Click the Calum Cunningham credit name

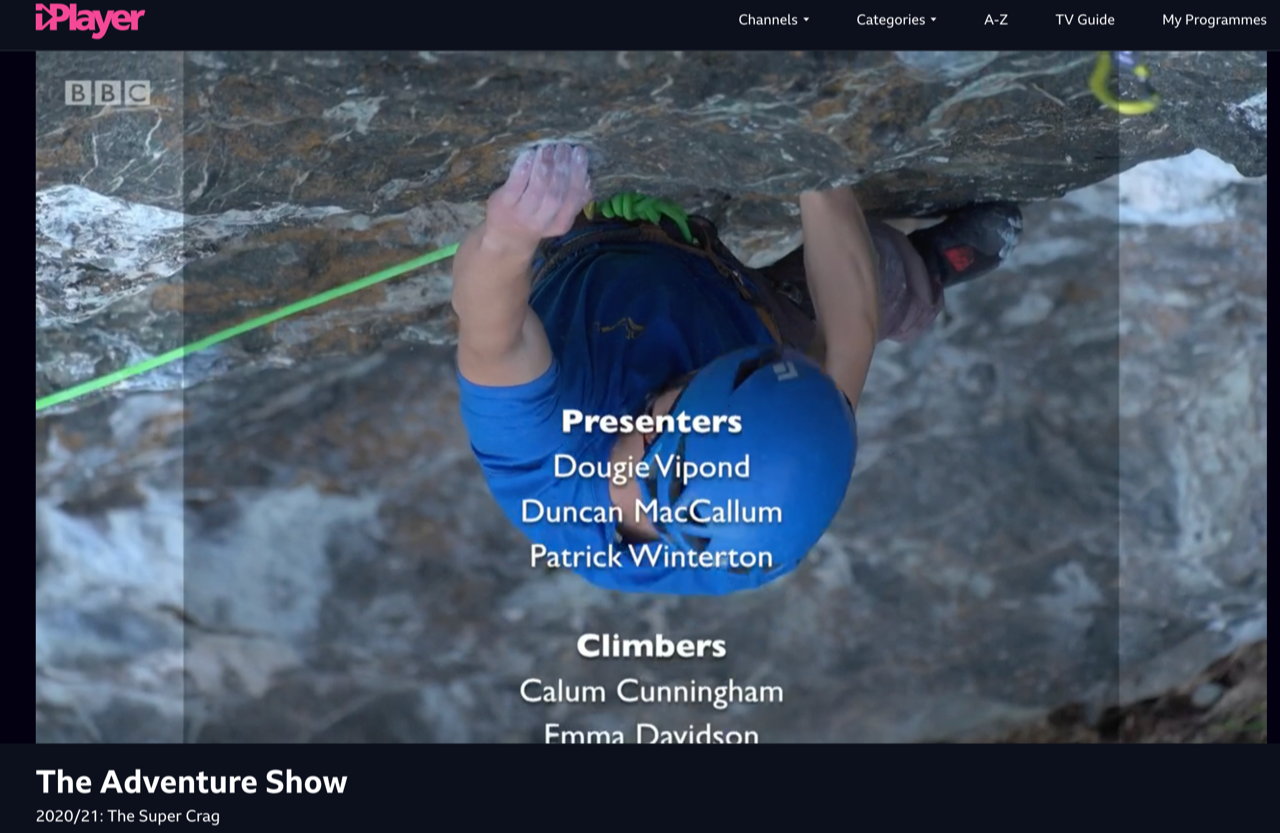click(x=651, y=691)
